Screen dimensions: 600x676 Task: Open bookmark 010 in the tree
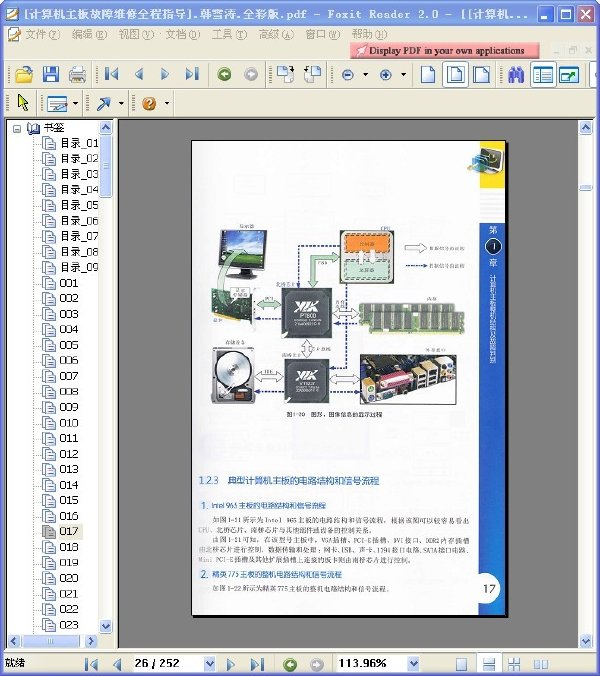tap(69, 423)
